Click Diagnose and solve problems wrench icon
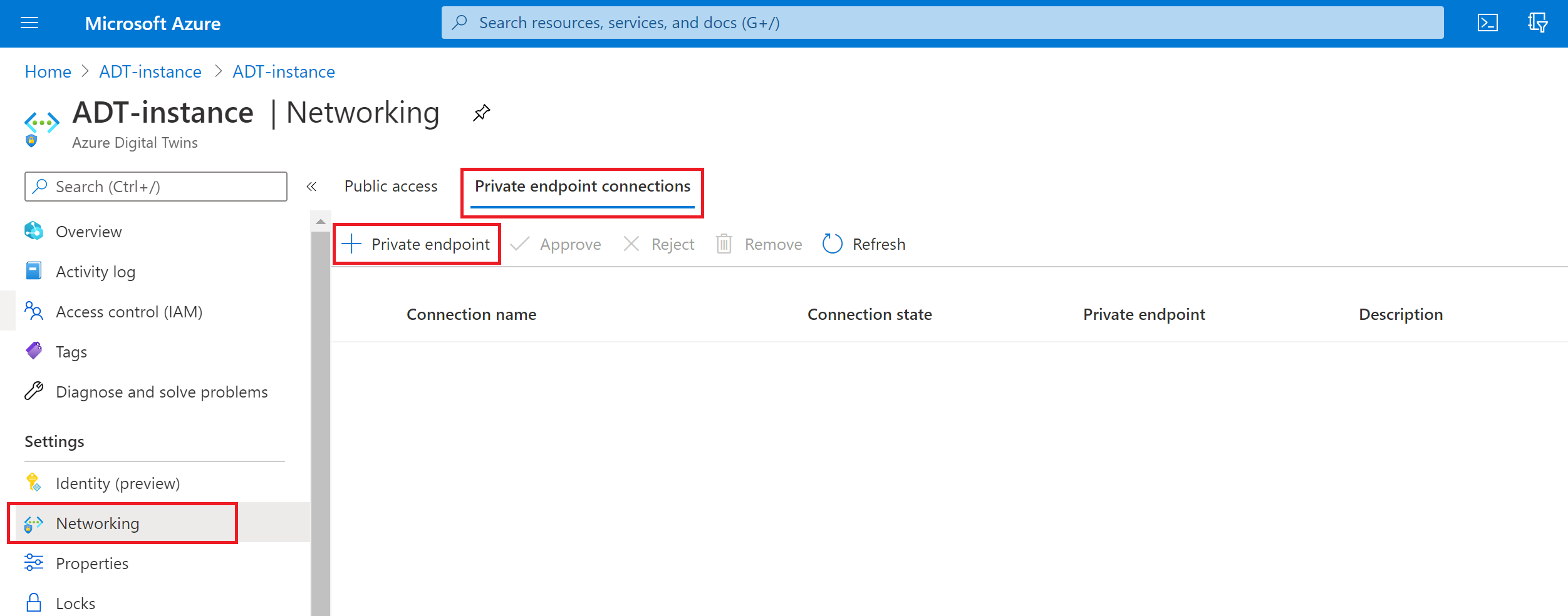 pos(34,391)
